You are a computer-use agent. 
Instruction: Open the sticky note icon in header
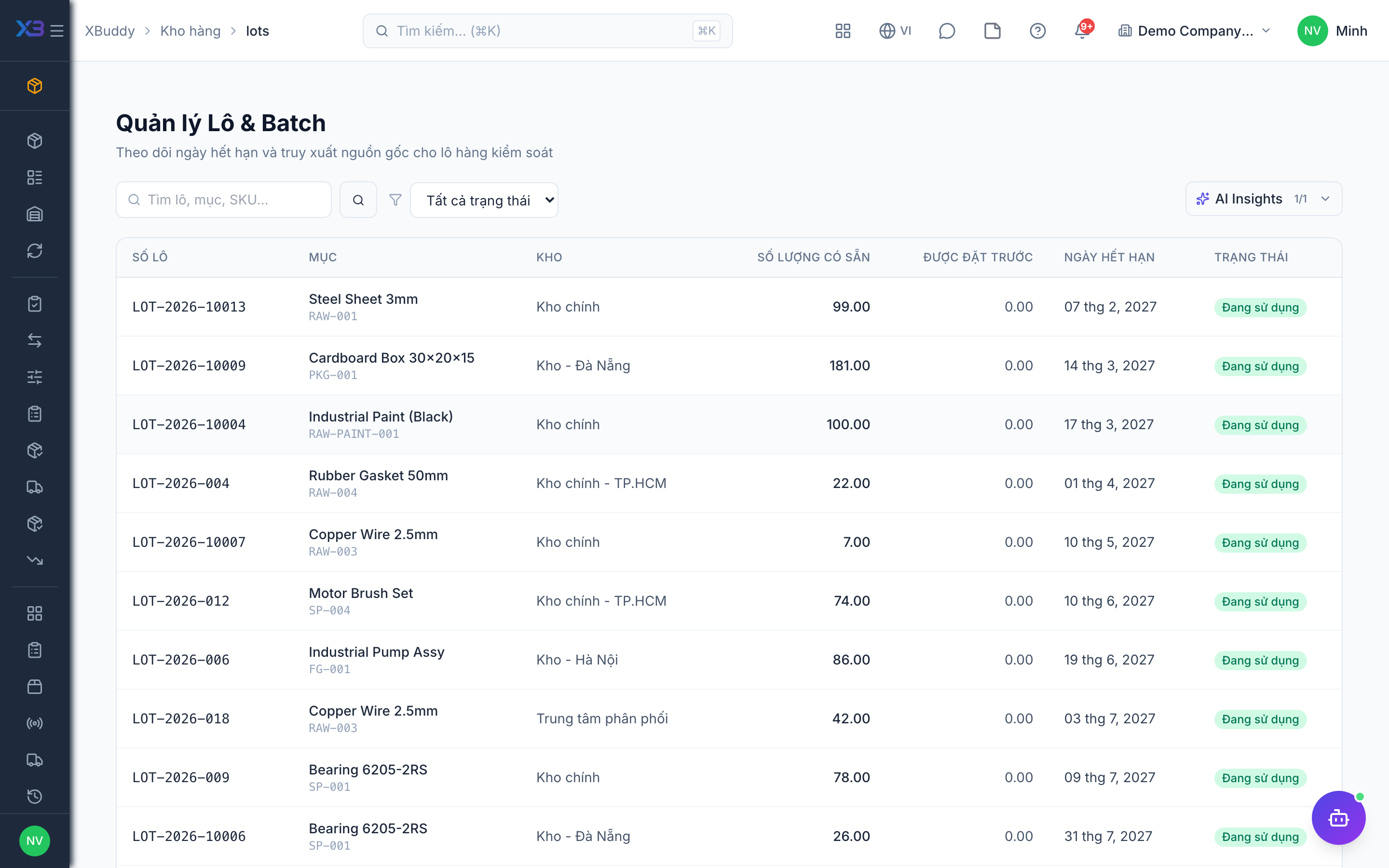point(993,30)
